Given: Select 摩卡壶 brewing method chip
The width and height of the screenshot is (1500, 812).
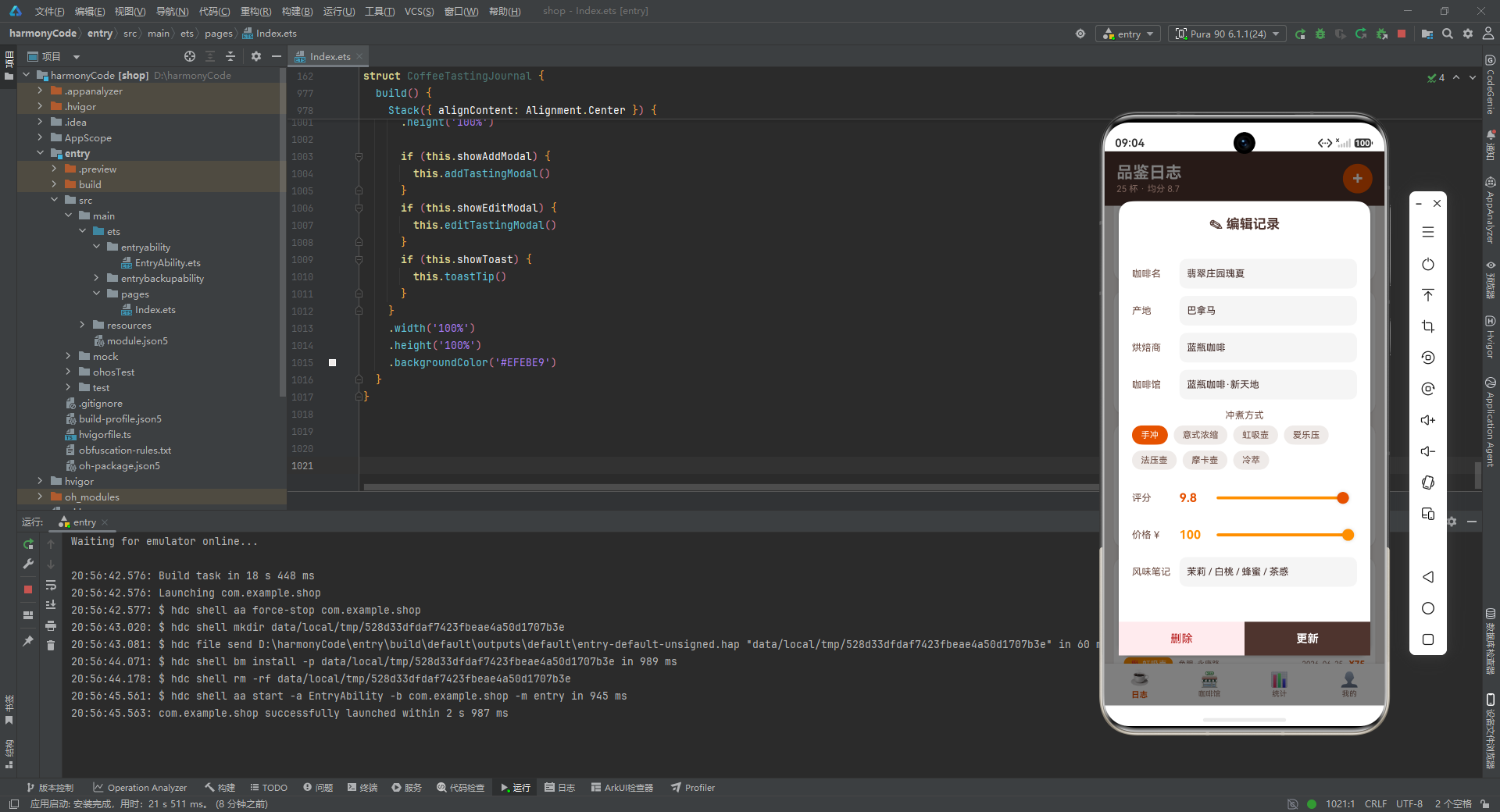Looking at the screenshot, I should coord(1205,460).
